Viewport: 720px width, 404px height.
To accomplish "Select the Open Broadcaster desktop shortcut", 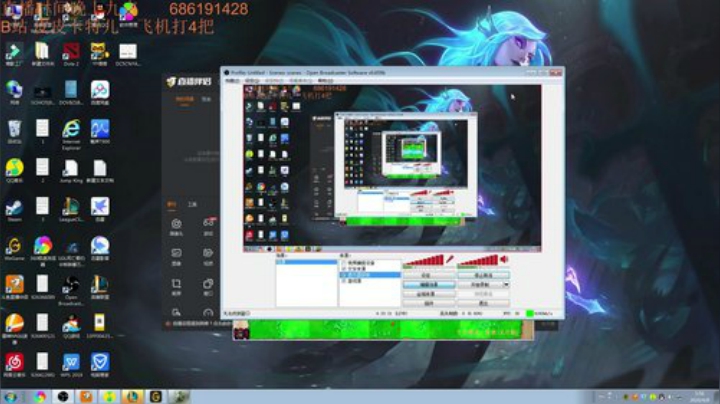I will coord(71,289).
